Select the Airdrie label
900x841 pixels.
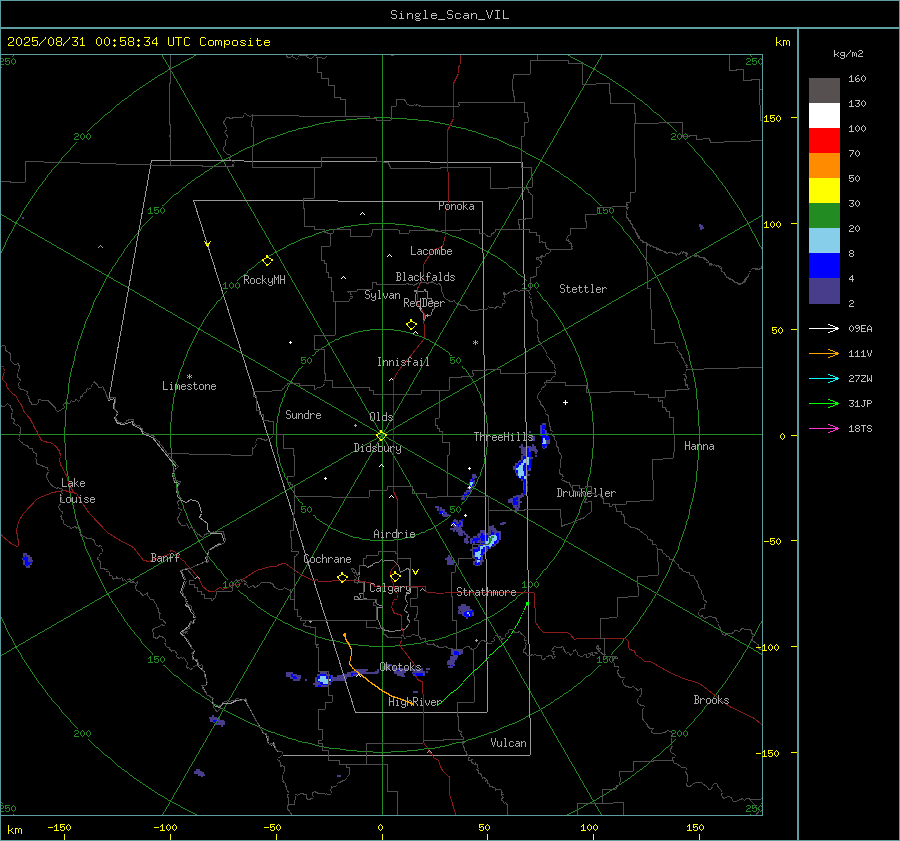394,534
